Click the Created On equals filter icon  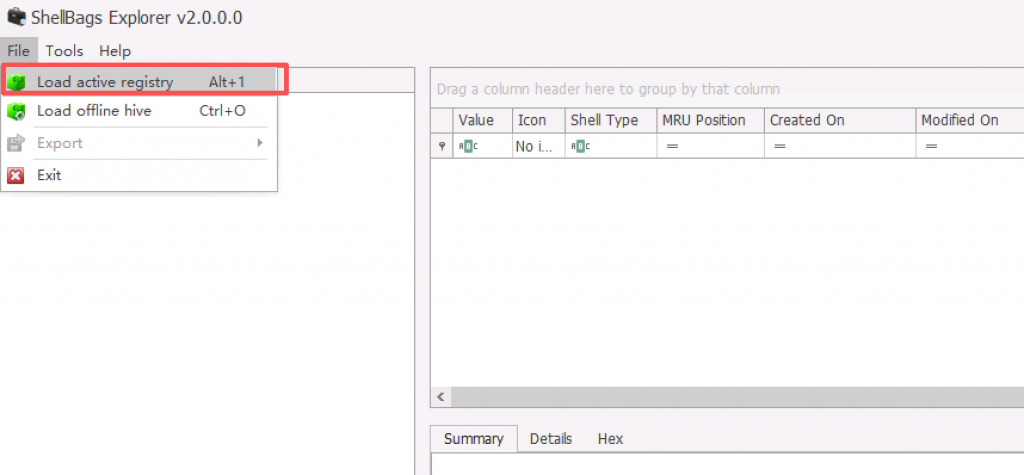(780, 146)
